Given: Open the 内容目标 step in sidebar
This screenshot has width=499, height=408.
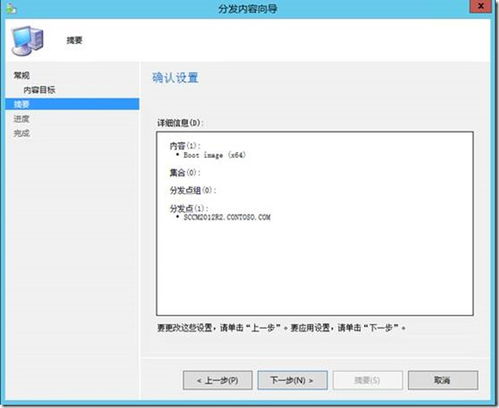Looking at the screenshot, I should tap(39, 90).
